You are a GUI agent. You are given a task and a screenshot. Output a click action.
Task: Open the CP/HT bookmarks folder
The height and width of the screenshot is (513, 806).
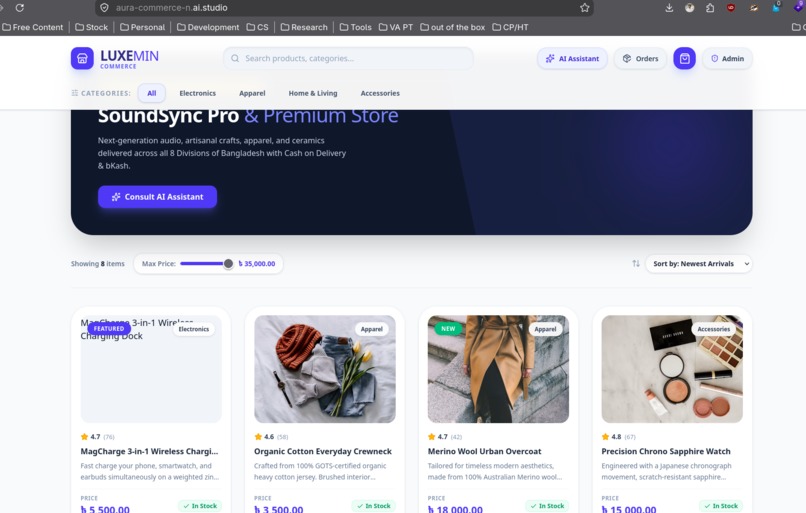(x=510, y=27)
